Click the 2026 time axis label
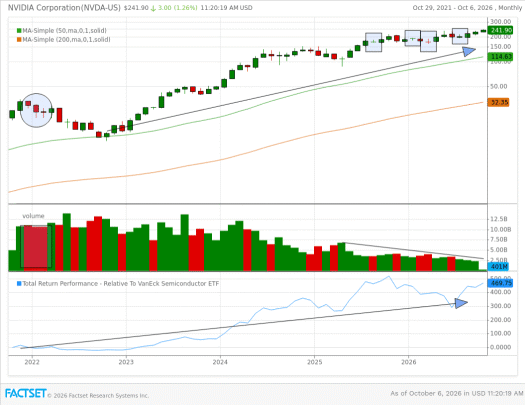The image size is (525, 405). 408,362
